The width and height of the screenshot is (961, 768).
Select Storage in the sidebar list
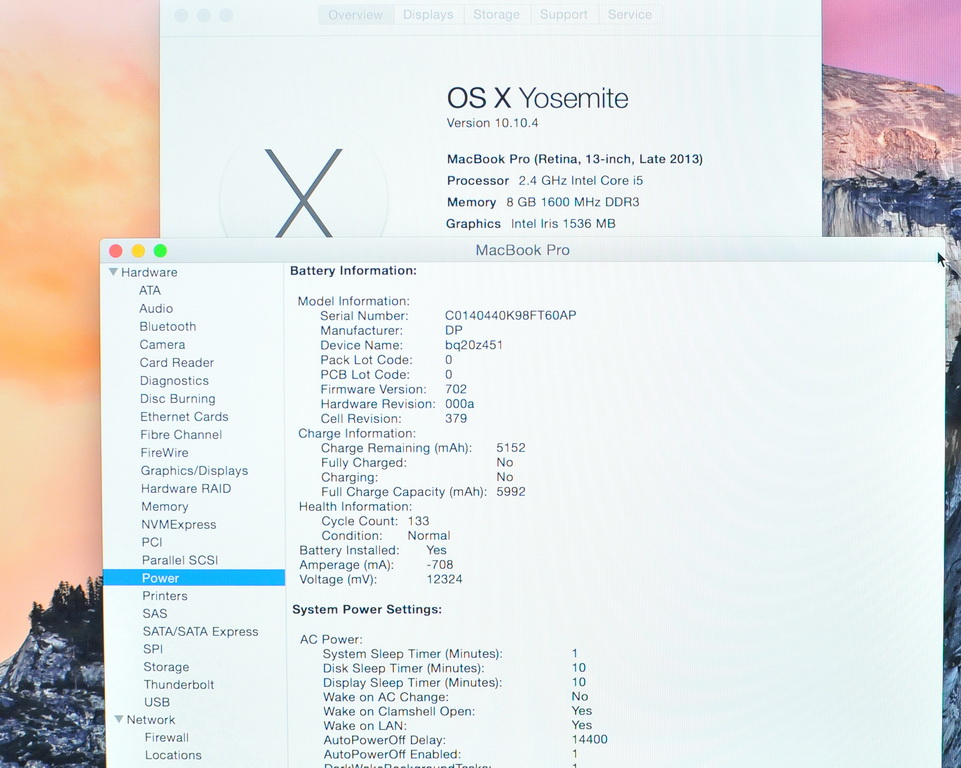coord(166,667)
